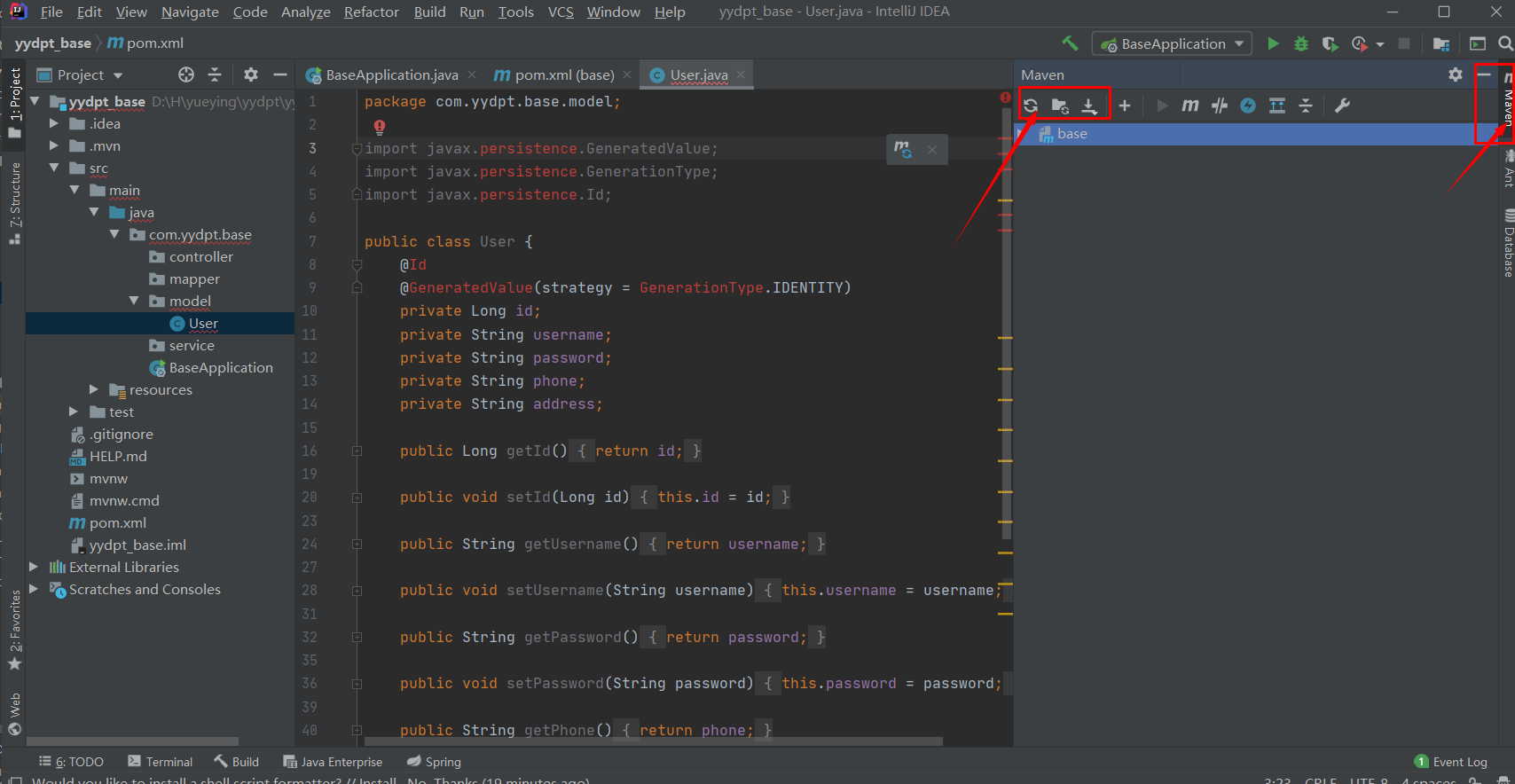1515x784 pixels.
Task: Run with coverage shield icon
Action: [1330, 43]
